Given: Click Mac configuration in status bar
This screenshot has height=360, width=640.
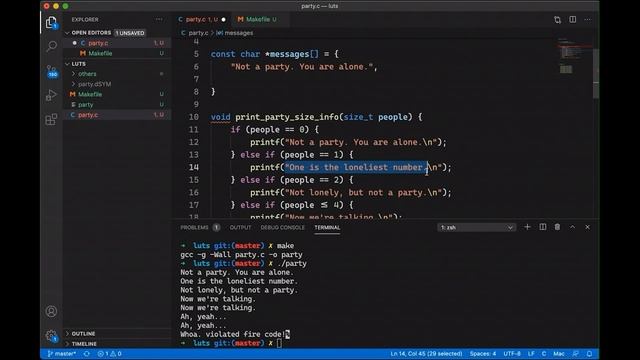Looking at the screenshot, I should coord(559,354).
